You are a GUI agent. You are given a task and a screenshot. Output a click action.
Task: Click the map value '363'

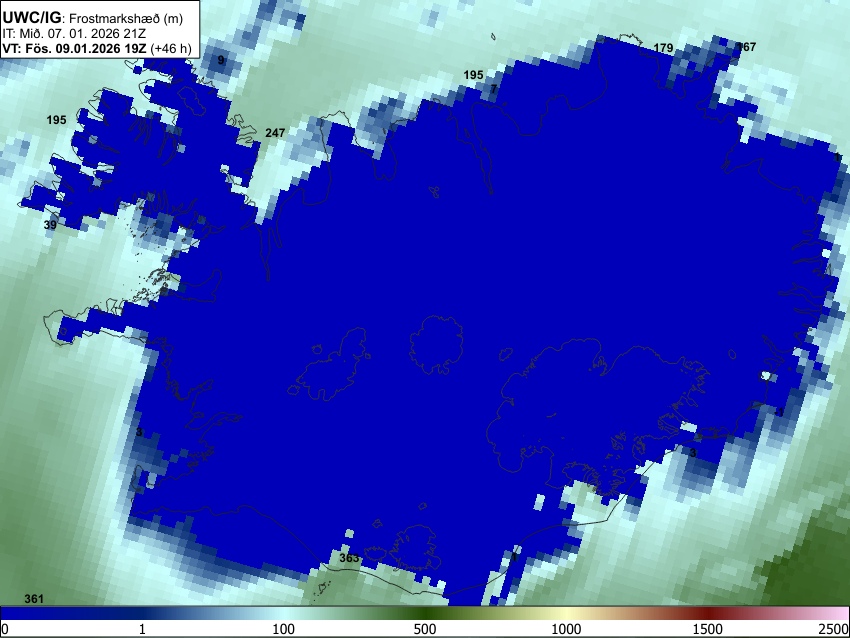tap(349, 558)
